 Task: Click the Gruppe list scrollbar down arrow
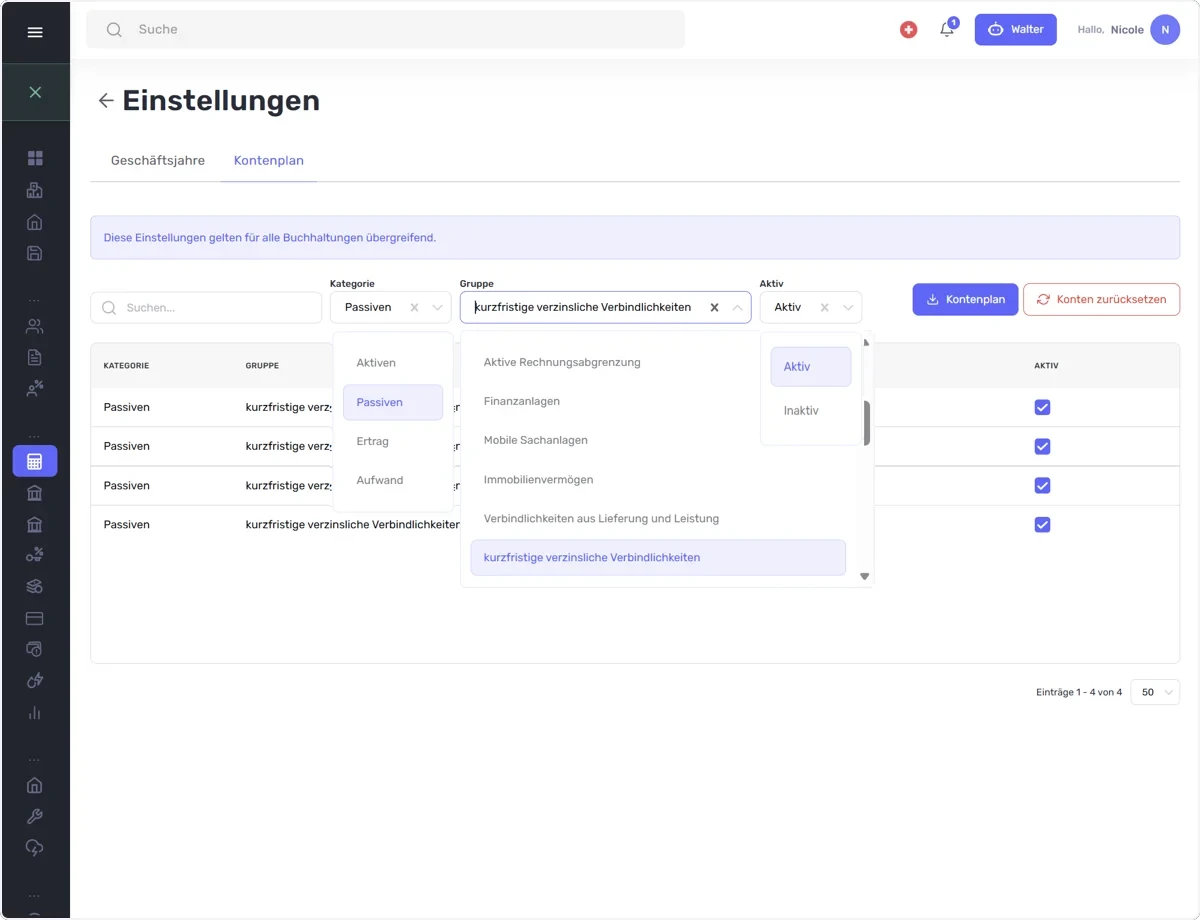click(x=865, y=576)
